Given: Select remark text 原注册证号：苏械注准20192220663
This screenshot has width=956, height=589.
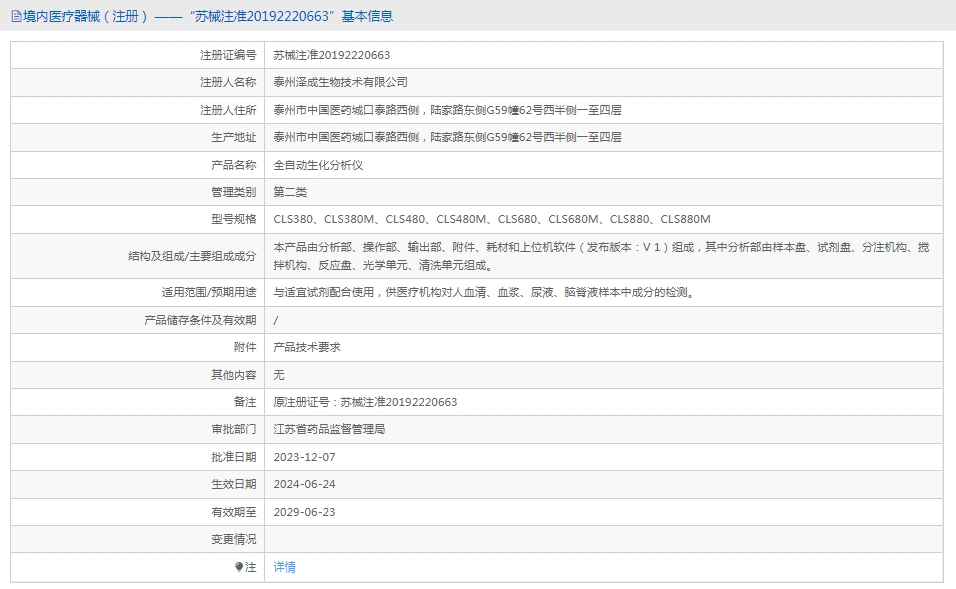Looking at the screenshot, I should tap(365, 402).
